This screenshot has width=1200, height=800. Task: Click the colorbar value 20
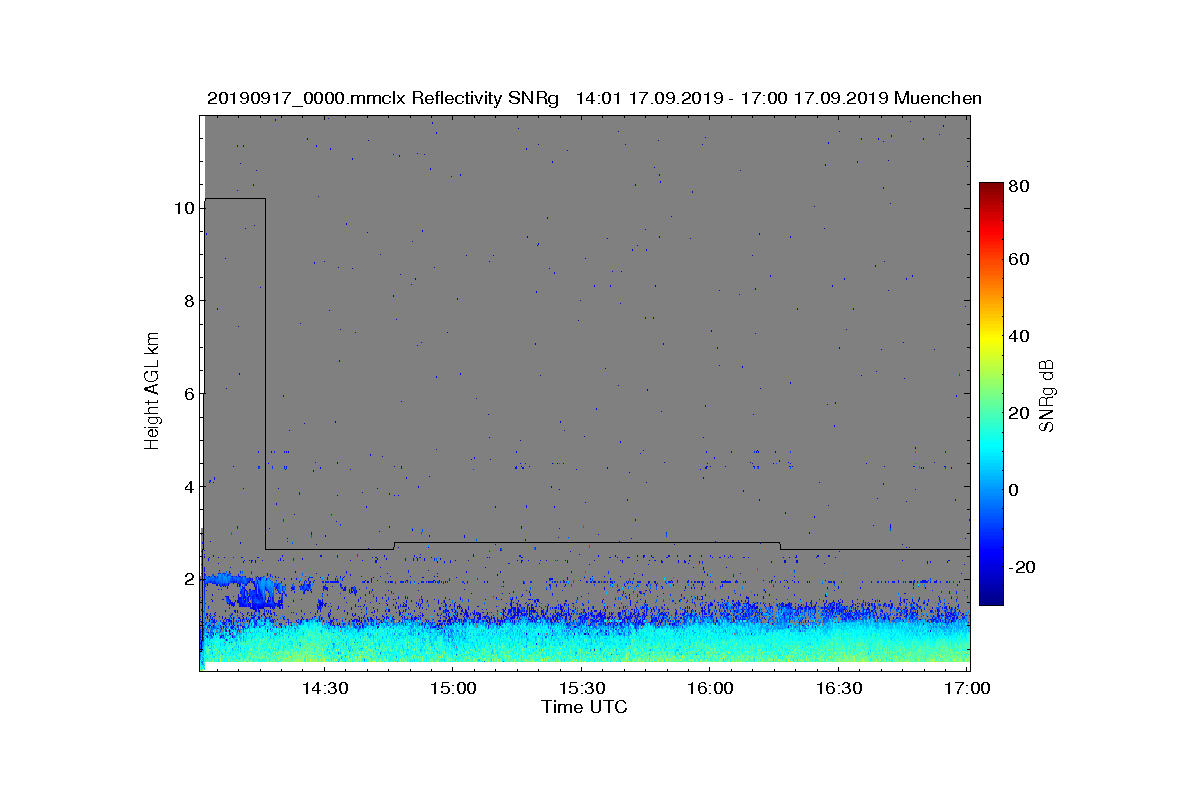point(1020,413)
